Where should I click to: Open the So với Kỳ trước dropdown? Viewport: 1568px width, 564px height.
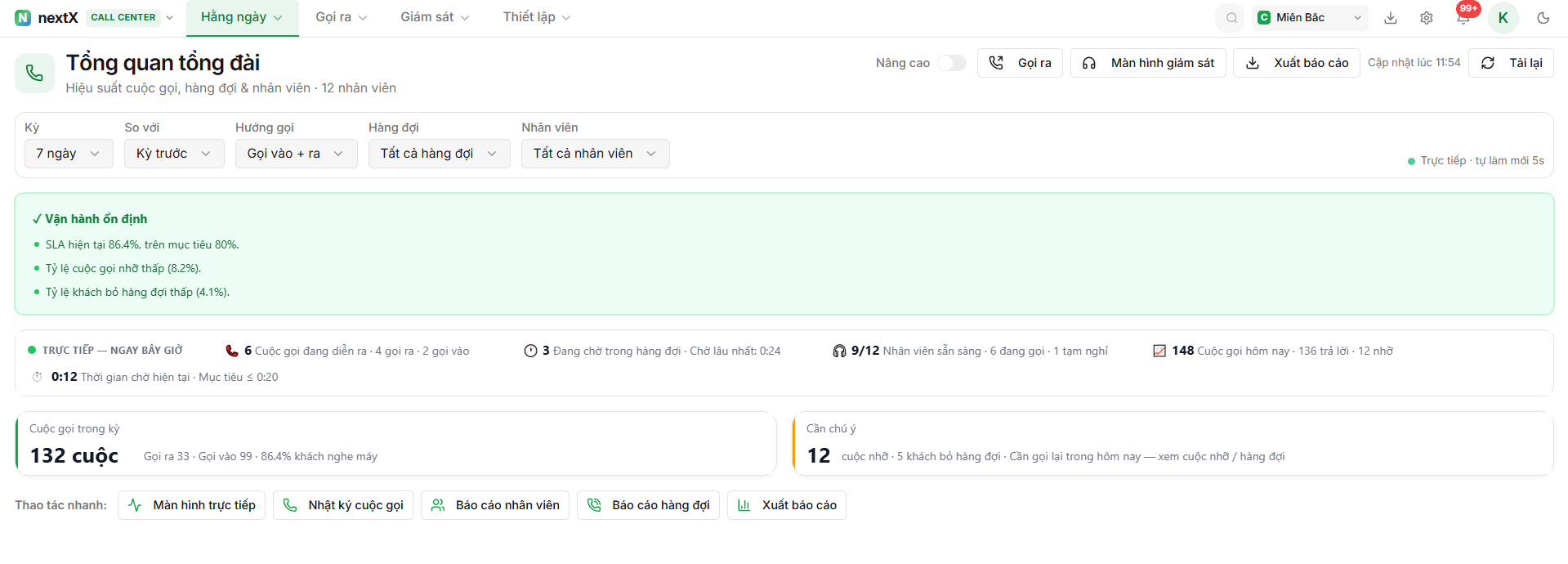coord(174,154)
